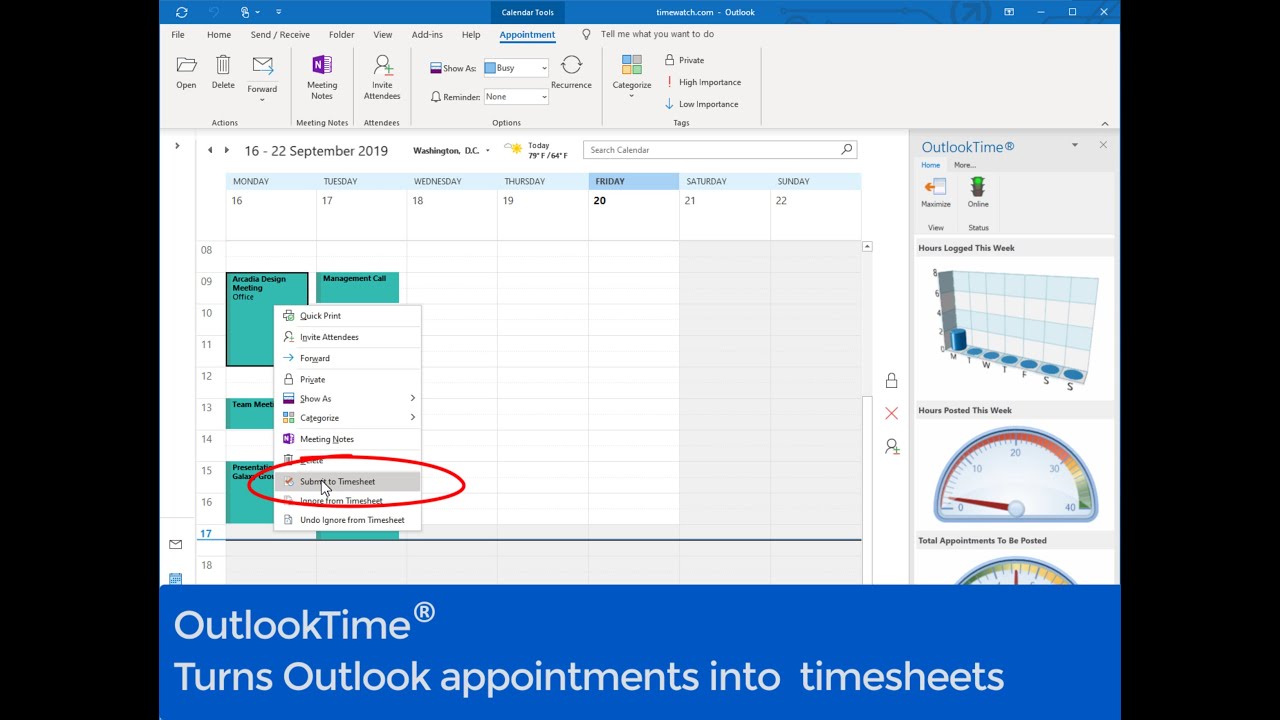Click the Hours Logged This Week chart

pos(1015,327)
